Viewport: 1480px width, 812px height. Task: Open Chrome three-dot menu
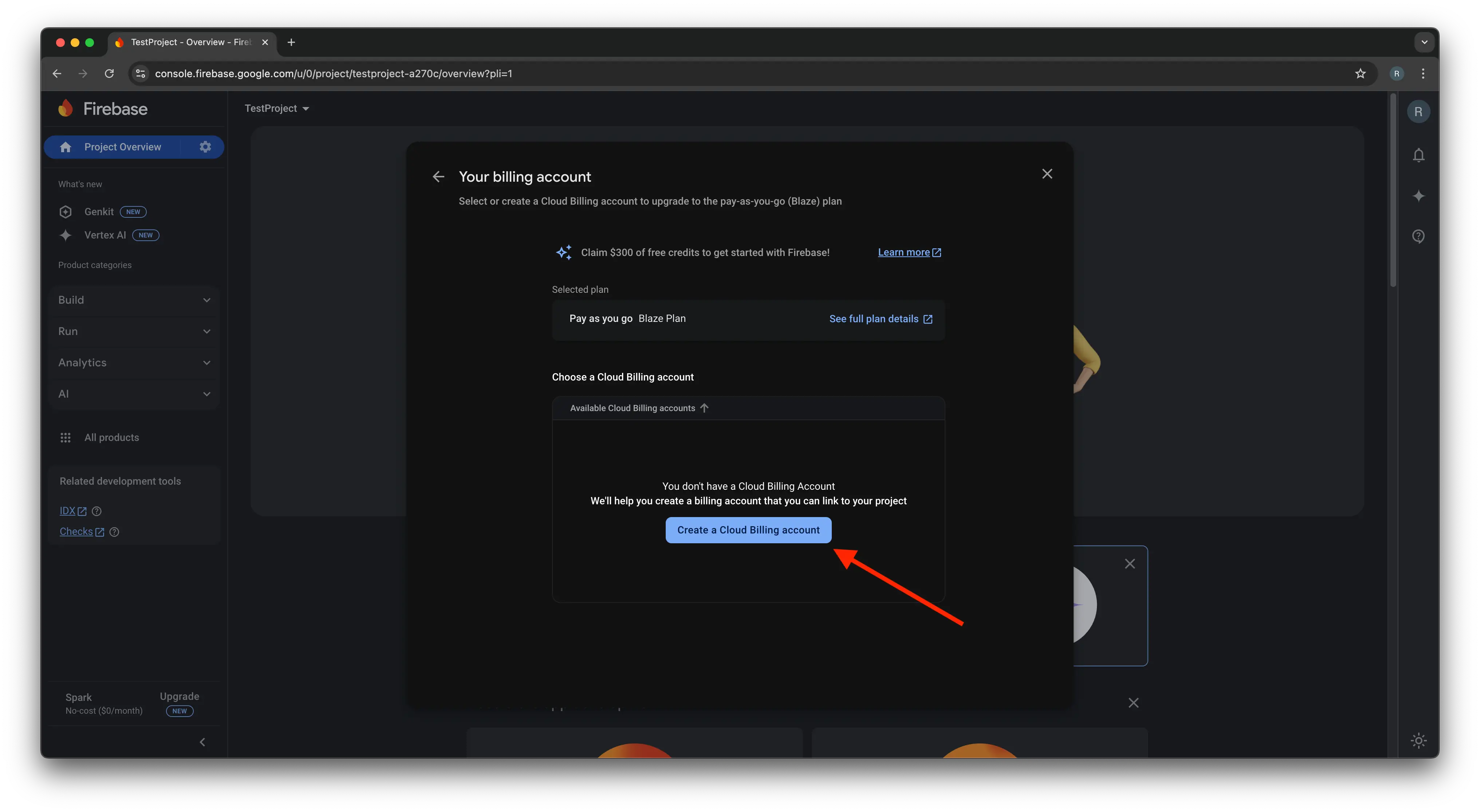pos(1422,74)
